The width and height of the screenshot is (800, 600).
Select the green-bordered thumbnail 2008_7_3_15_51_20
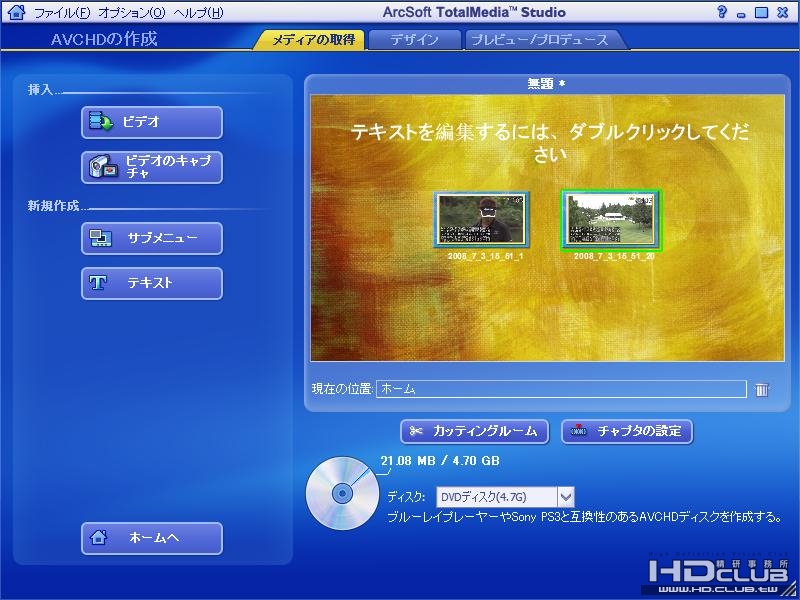[x=611, y=220]
